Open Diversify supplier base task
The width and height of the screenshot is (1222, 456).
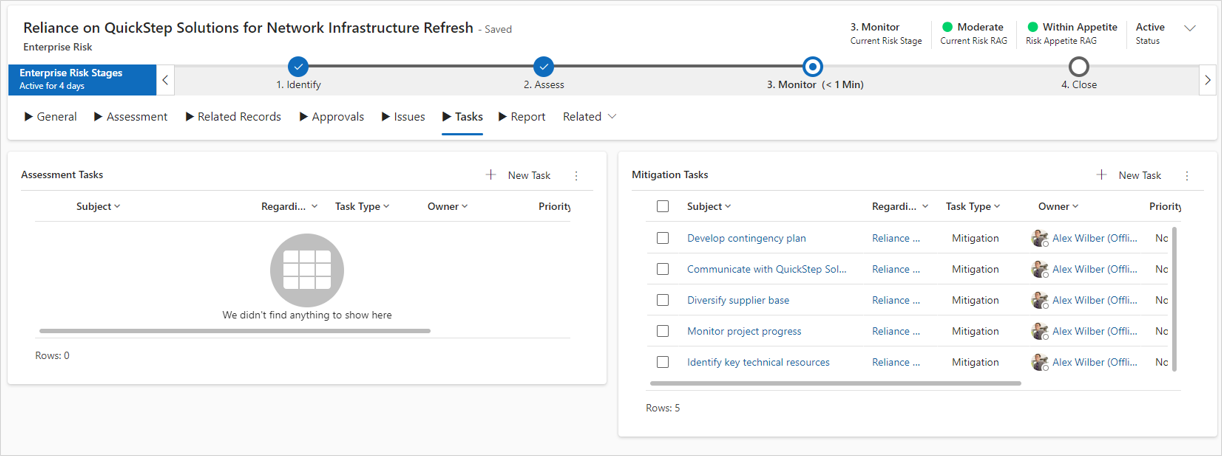(x=738, y=300)
